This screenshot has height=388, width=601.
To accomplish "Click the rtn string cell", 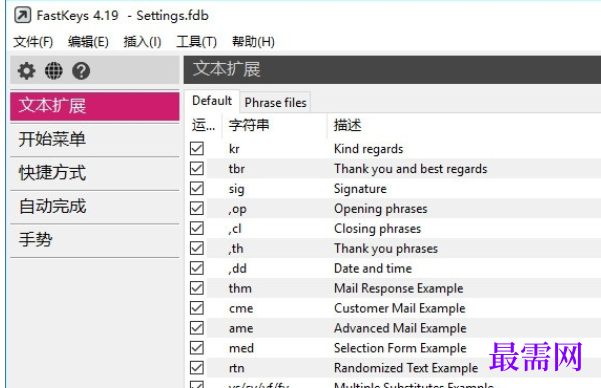I will (x=236, y=368).
